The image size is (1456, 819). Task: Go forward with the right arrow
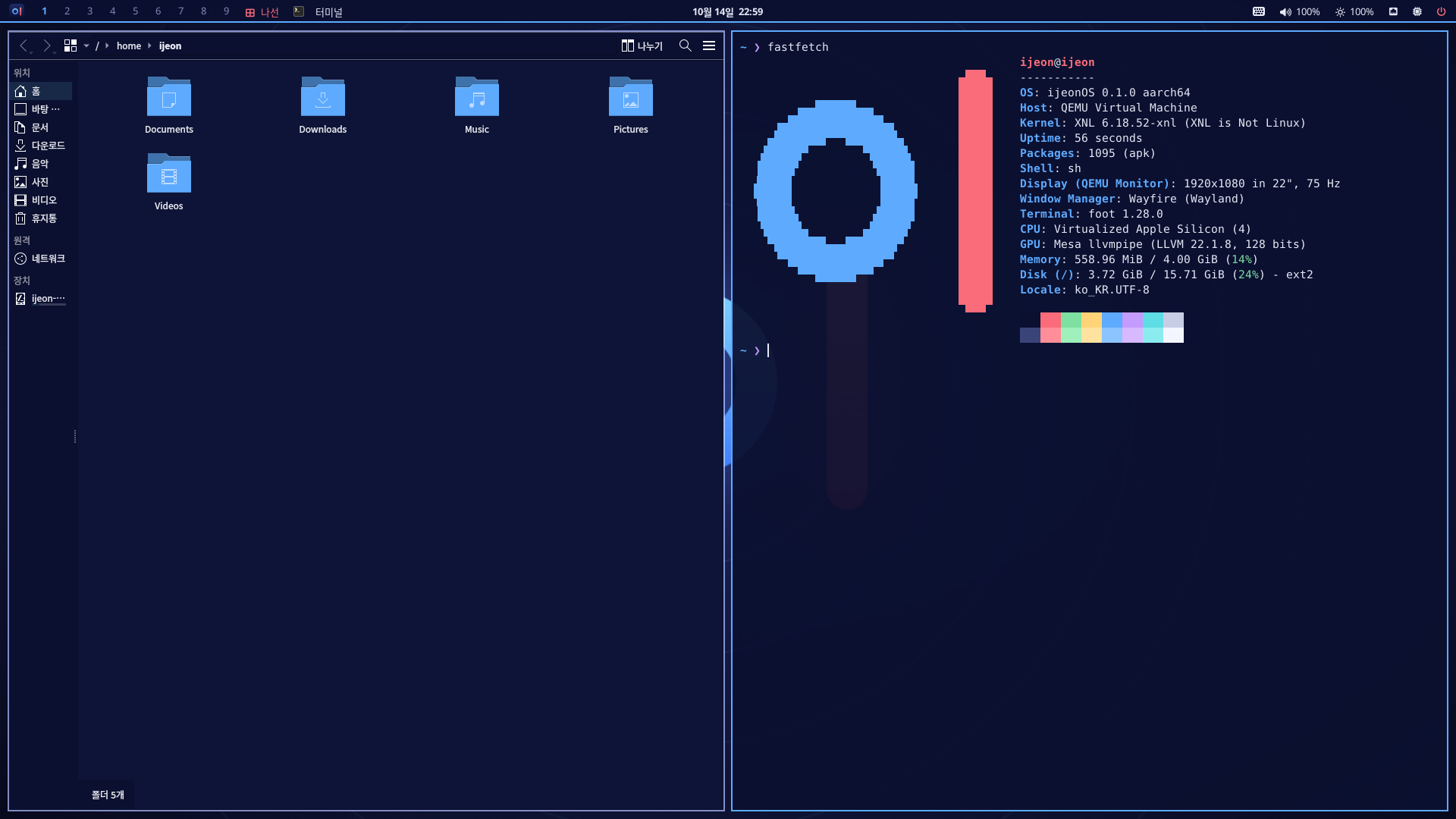click(46, 45)
